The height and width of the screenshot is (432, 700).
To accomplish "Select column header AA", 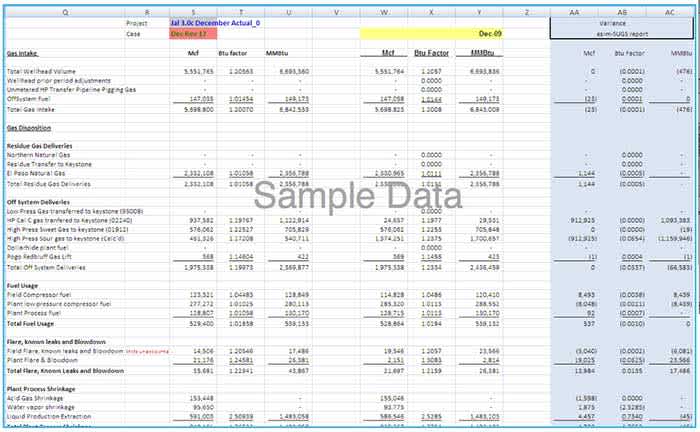I will coord(574,12).
